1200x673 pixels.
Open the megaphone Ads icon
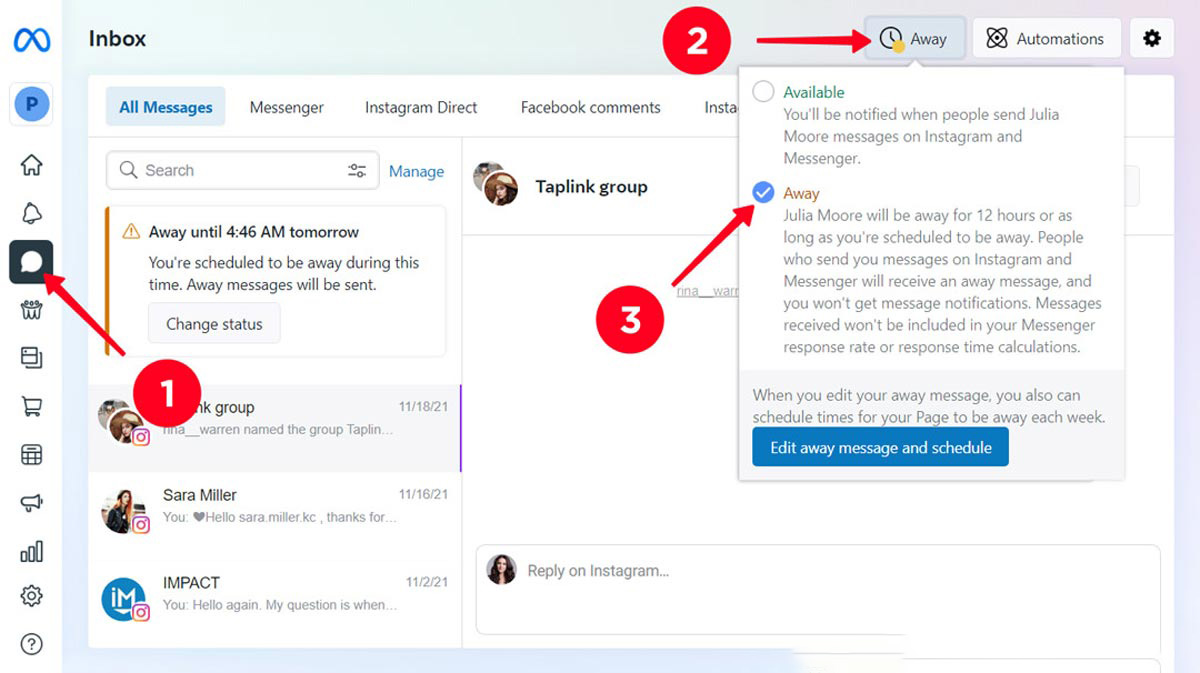click(31, 503)
